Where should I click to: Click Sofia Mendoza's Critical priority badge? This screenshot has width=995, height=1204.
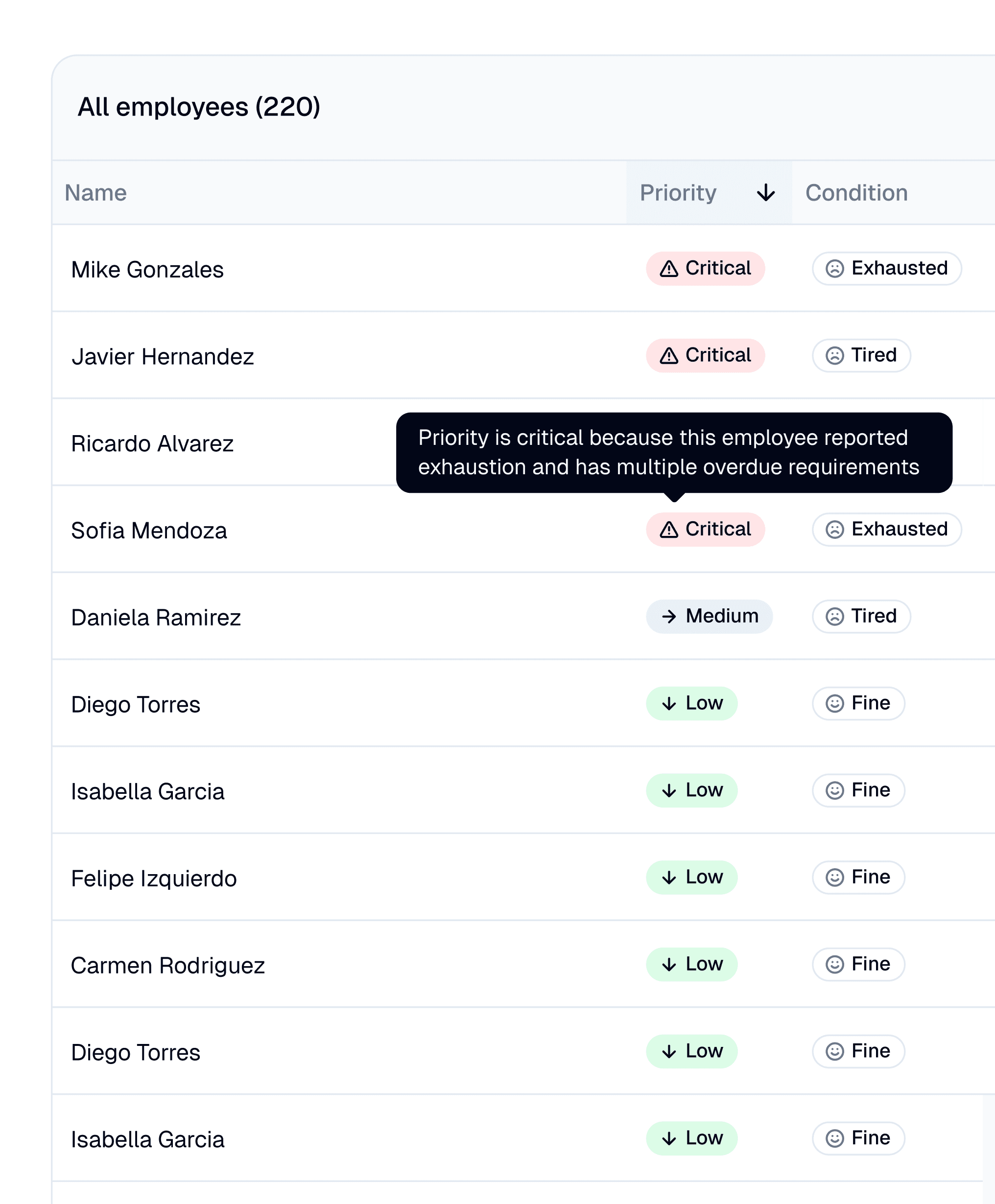(706, 530)
